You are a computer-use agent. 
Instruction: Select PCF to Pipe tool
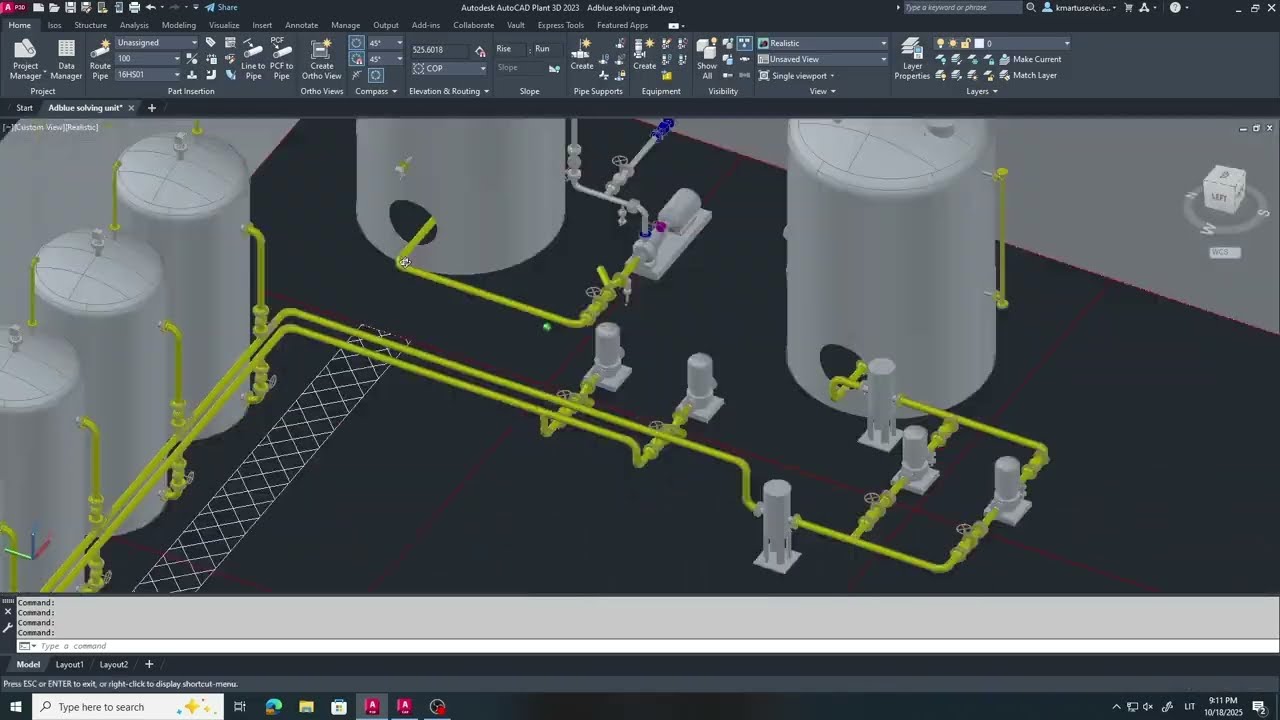pos(282,59)
